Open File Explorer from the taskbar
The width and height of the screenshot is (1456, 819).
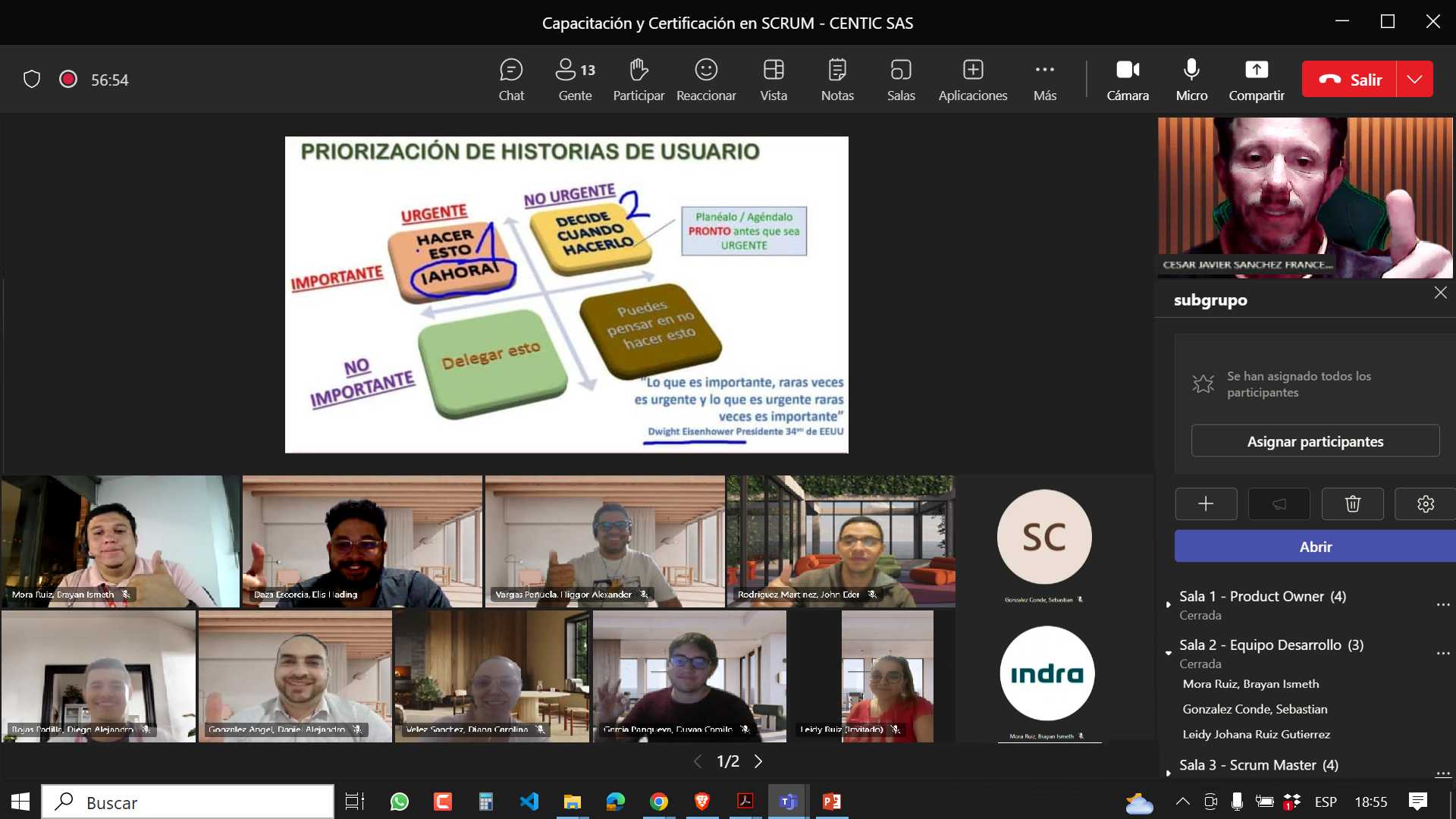coord(573,802)
